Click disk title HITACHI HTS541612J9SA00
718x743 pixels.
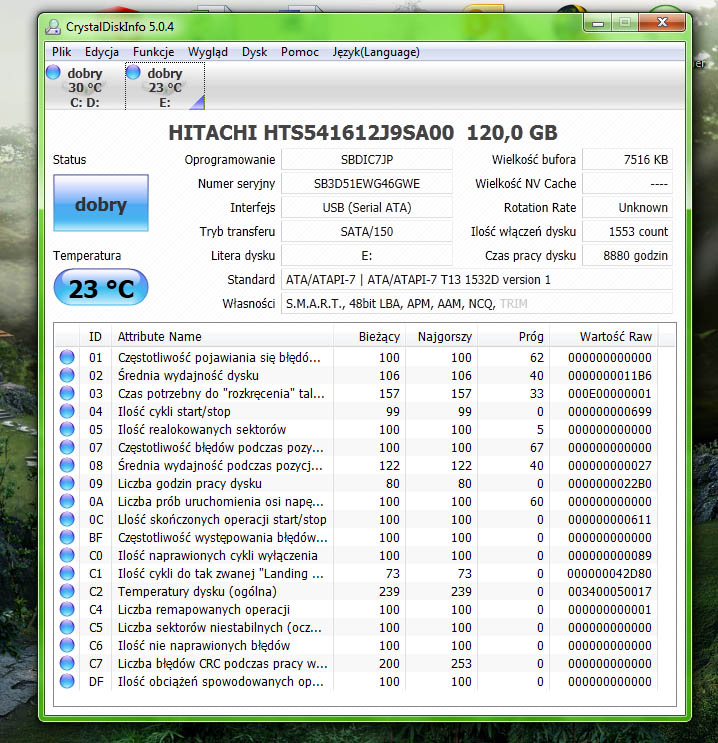311,133
